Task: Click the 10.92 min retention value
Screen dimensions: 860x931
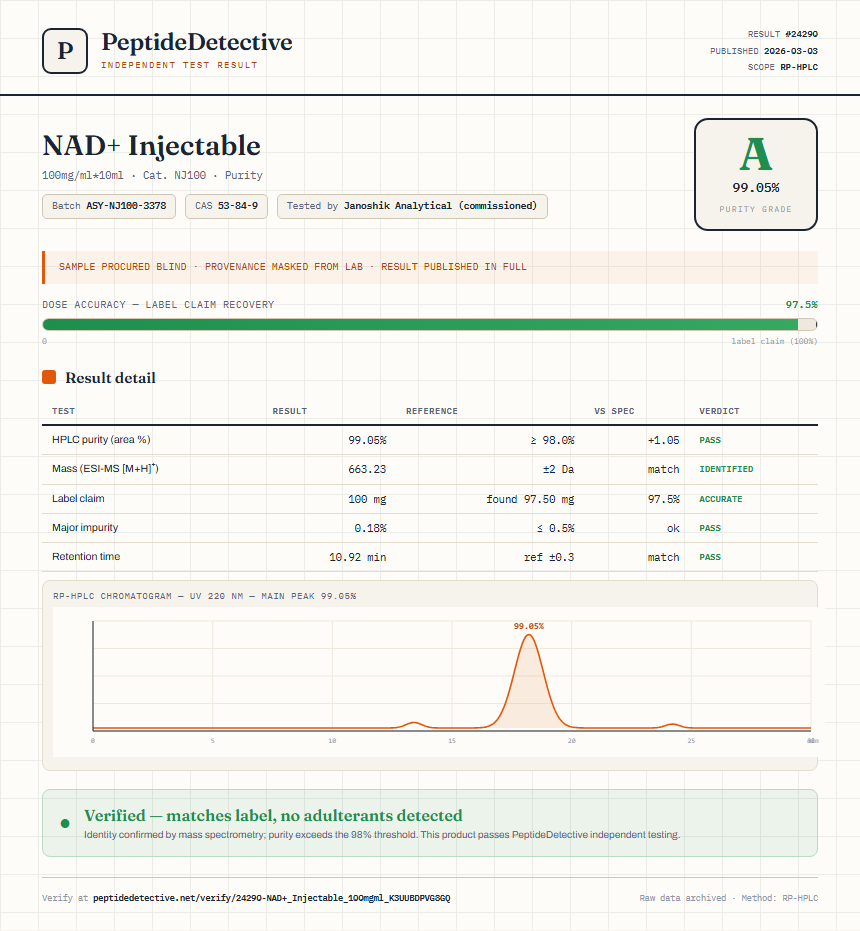Action: pos(358,557)
